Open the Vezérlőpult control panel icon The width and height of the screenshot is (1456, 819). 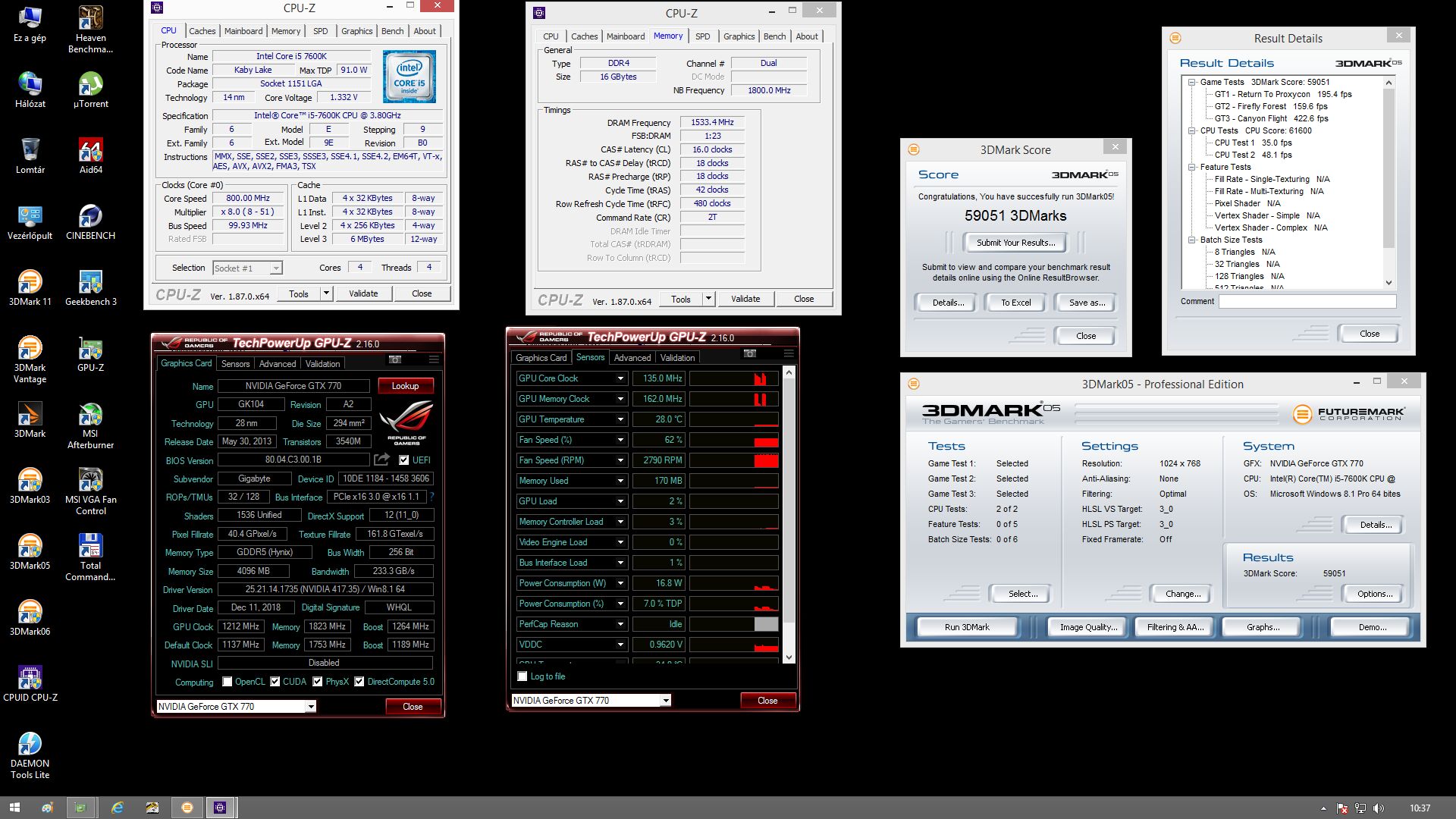(30, 222)
